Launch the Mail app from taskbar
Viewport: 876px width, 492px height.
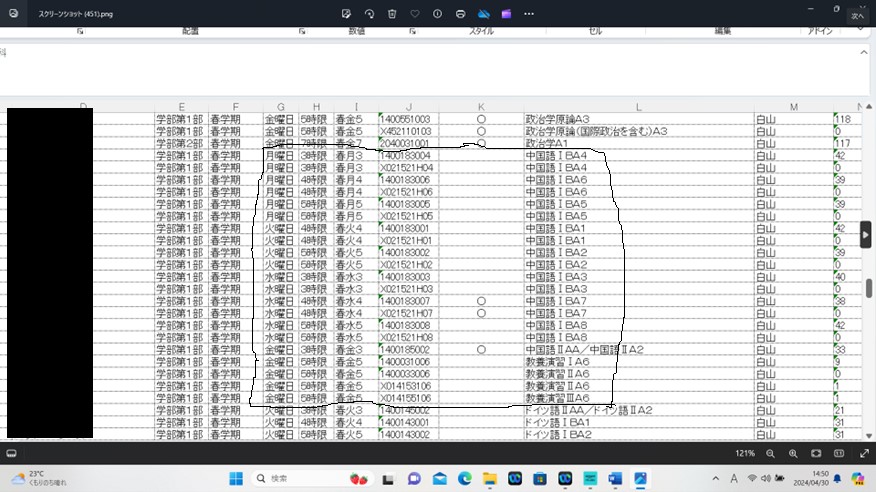click(x=440, y=479)
